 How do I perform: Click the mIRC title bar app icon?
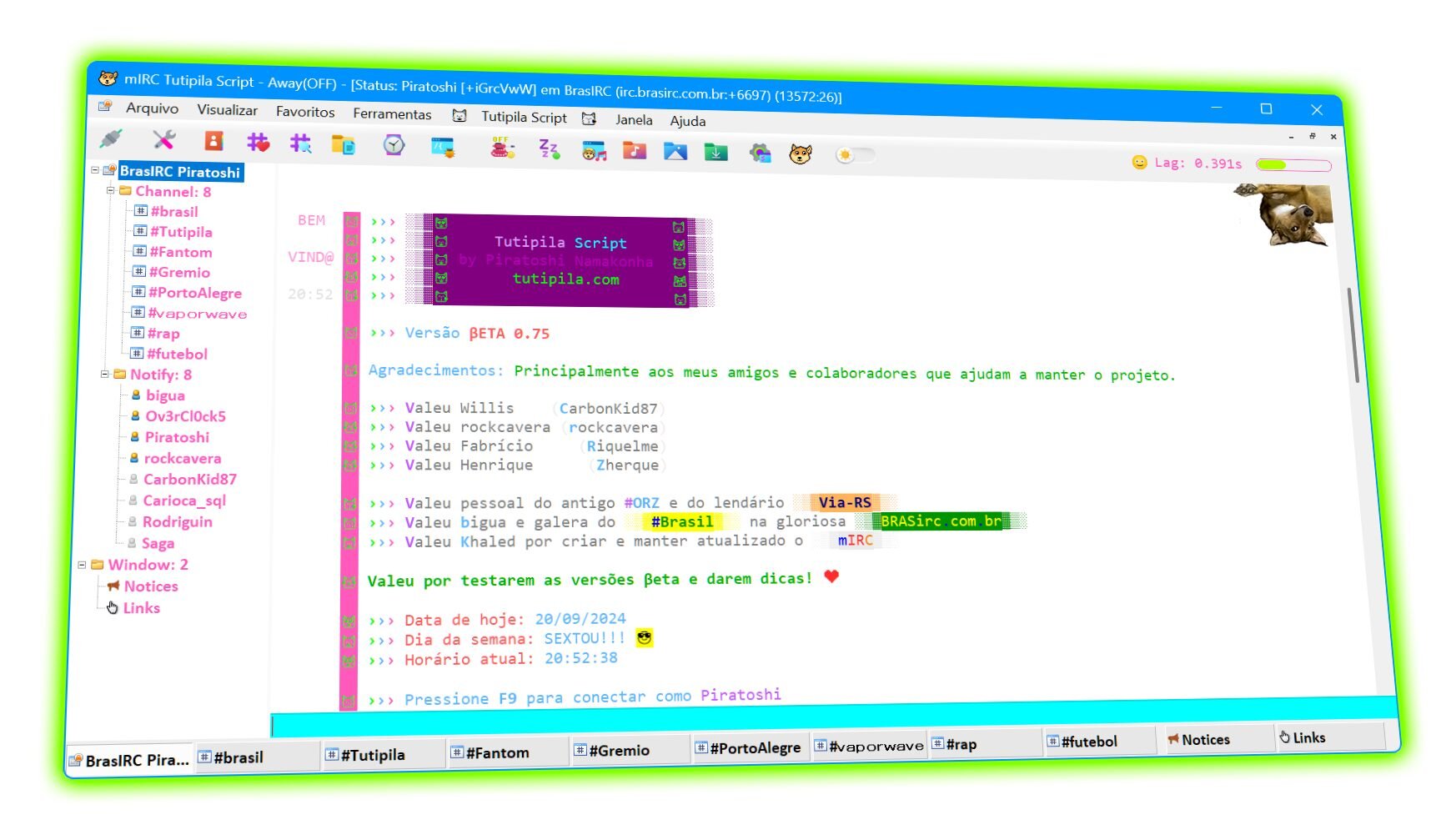pyautogui.click(x=108, y=78)
